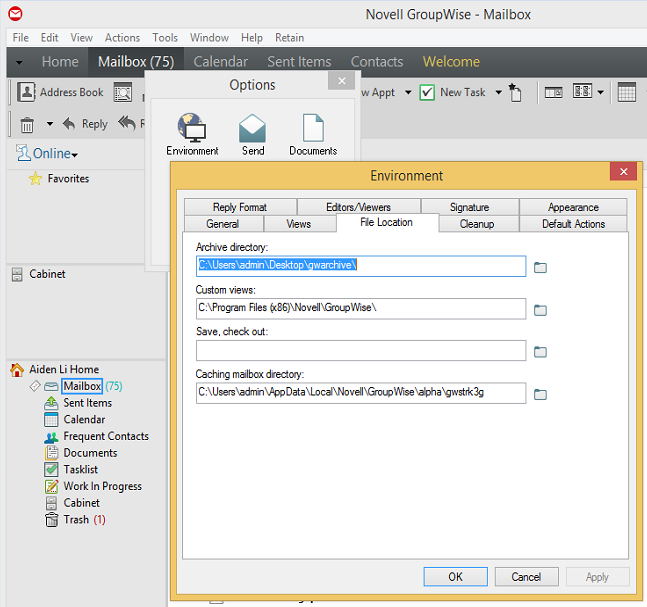The height and width of the screenshot is (607, 647).
Task: Click the Address Book toolbar icon
Action: point(61,93)
